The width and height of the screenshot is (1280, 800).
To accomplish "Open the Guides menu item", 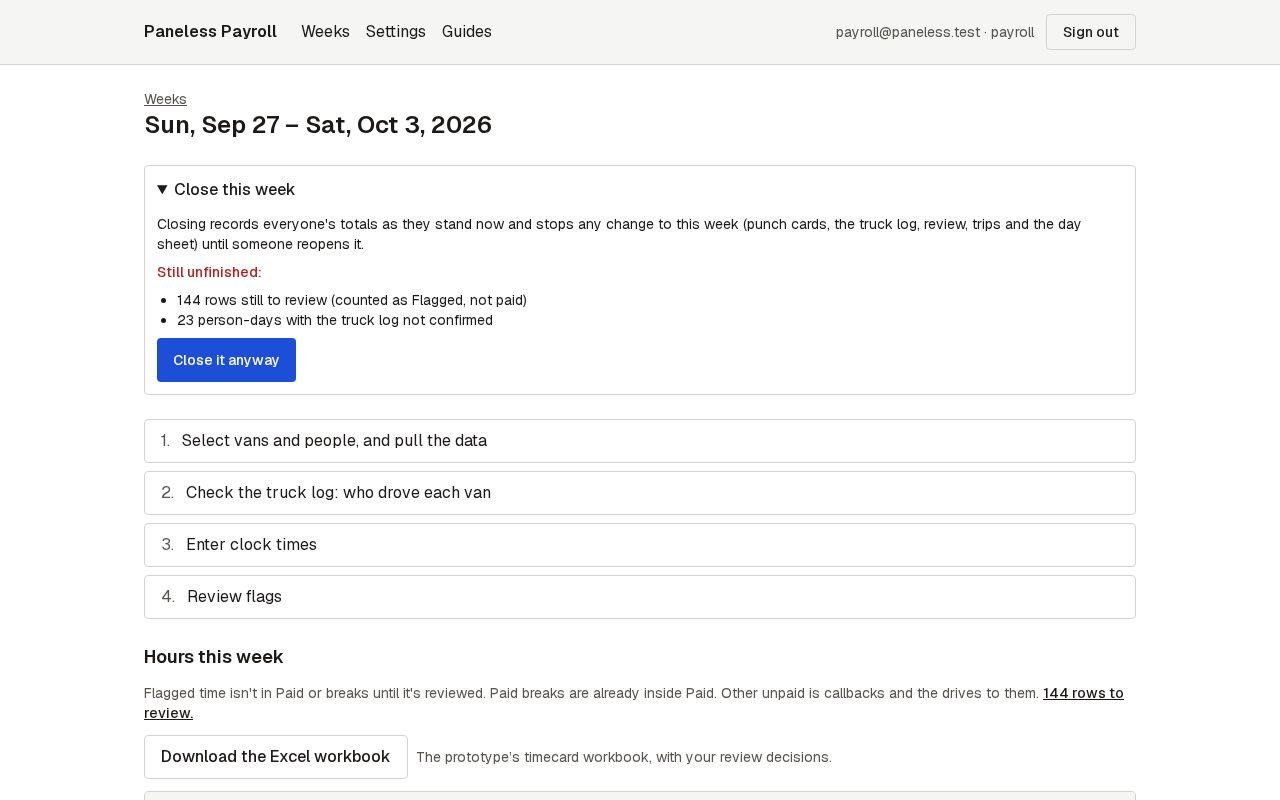I will point(467,32).
